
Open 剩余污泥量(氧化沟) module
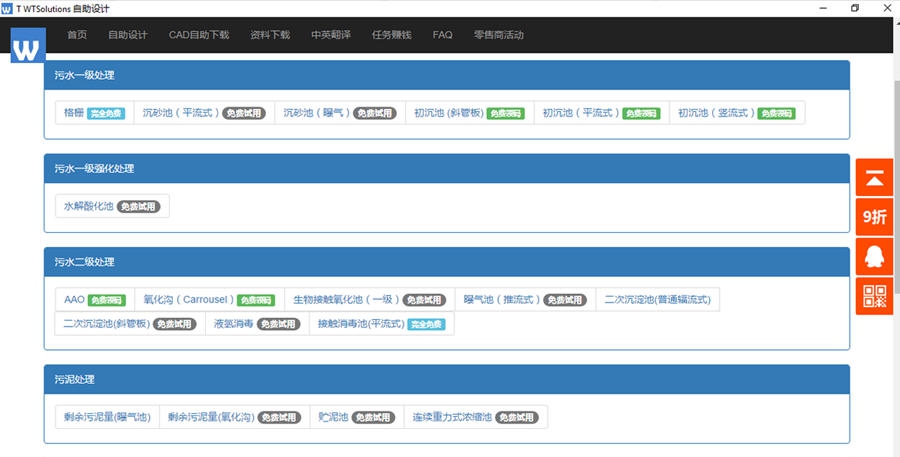(x=235, y=417)
